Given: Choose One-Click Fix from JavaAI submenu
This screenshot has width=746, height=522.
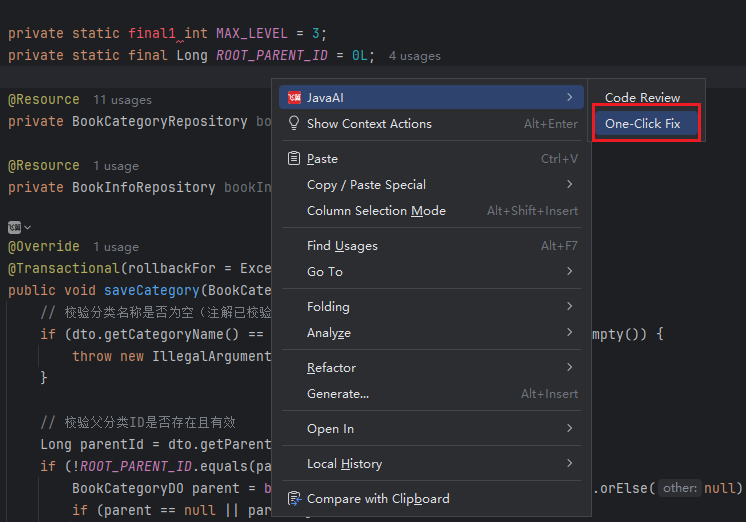Looking at the screenshot, I should click(x=642, y=123).
